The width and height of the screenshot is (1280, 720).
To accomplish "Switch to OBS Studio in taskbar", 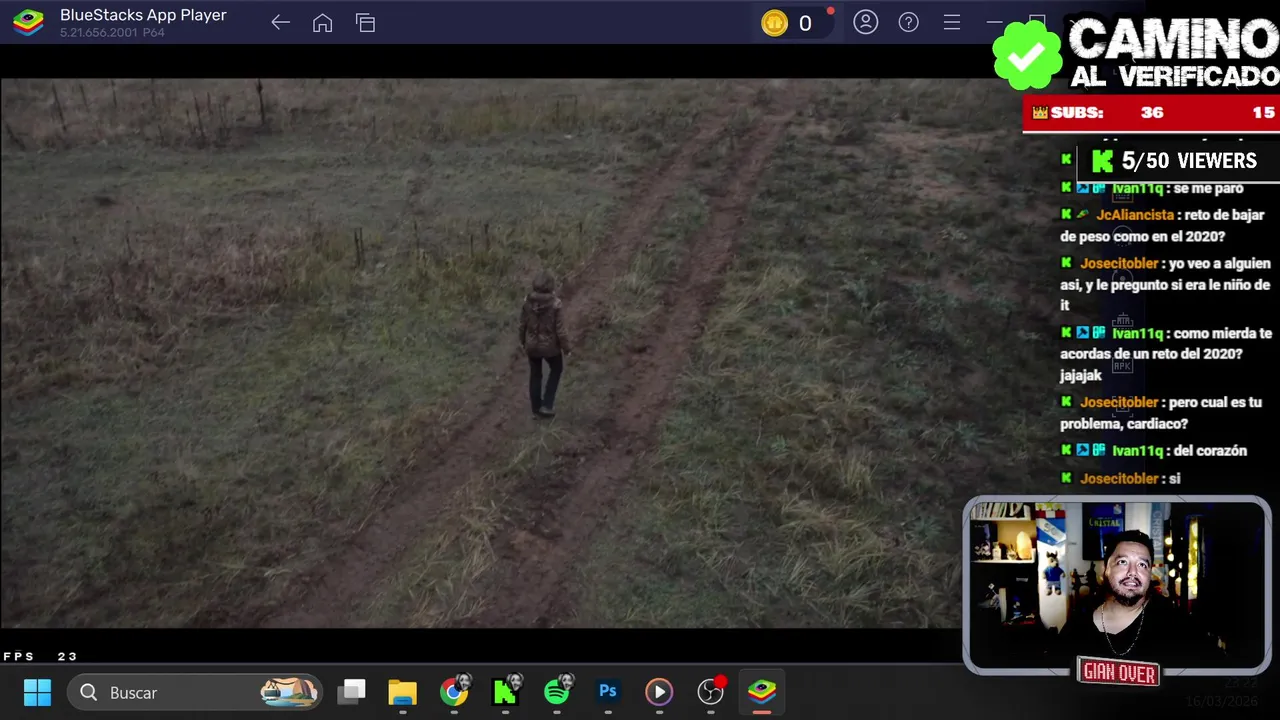I will (710, 691).
